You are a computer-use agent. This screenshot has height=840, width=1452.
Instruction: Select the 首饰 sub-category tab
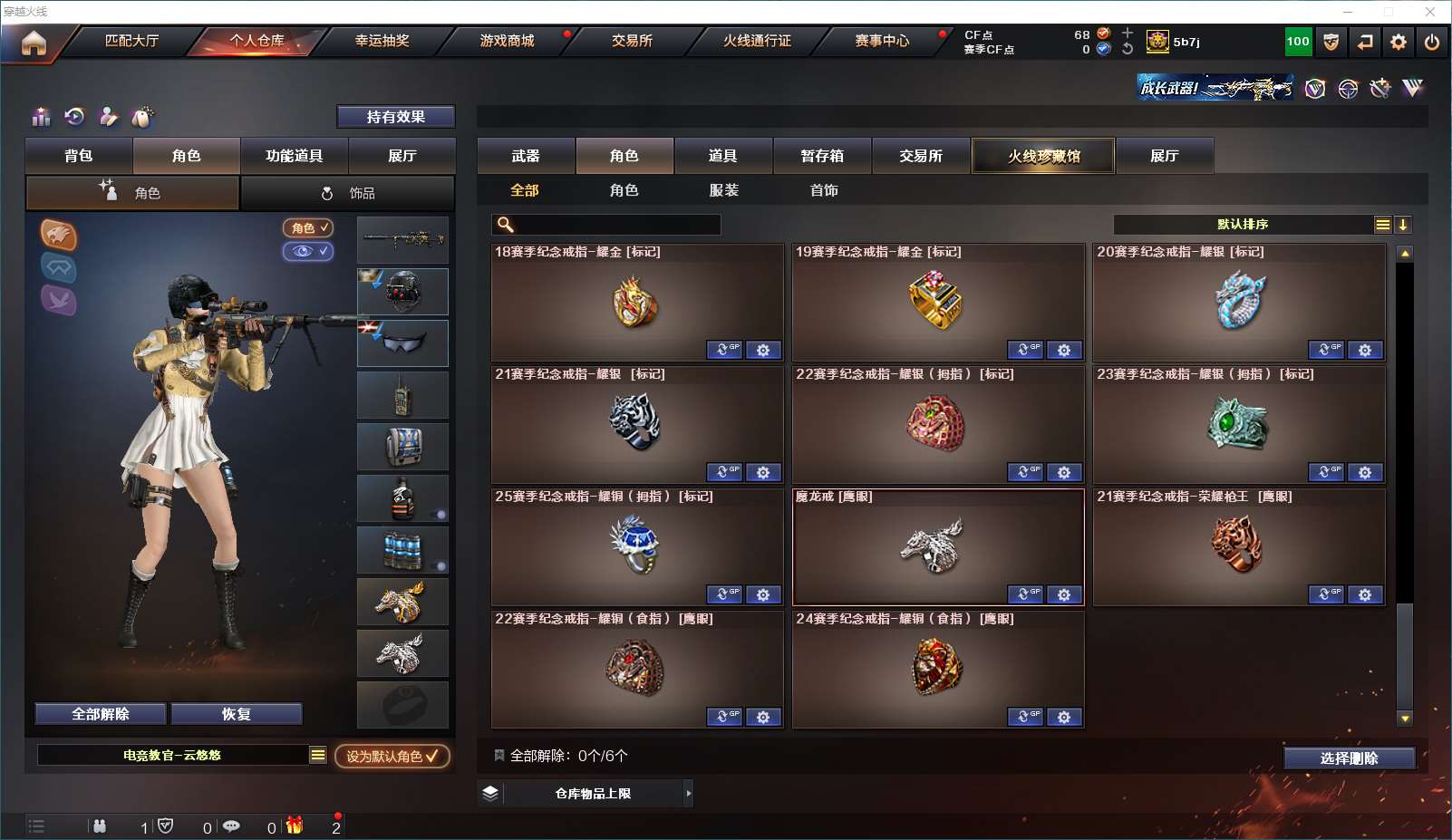[x=824, y=190]
